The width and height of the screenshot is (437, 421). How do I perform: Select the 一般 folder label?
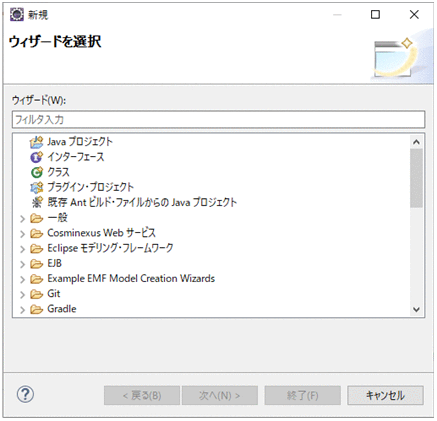pyautogui.click(x=57, y=218)
